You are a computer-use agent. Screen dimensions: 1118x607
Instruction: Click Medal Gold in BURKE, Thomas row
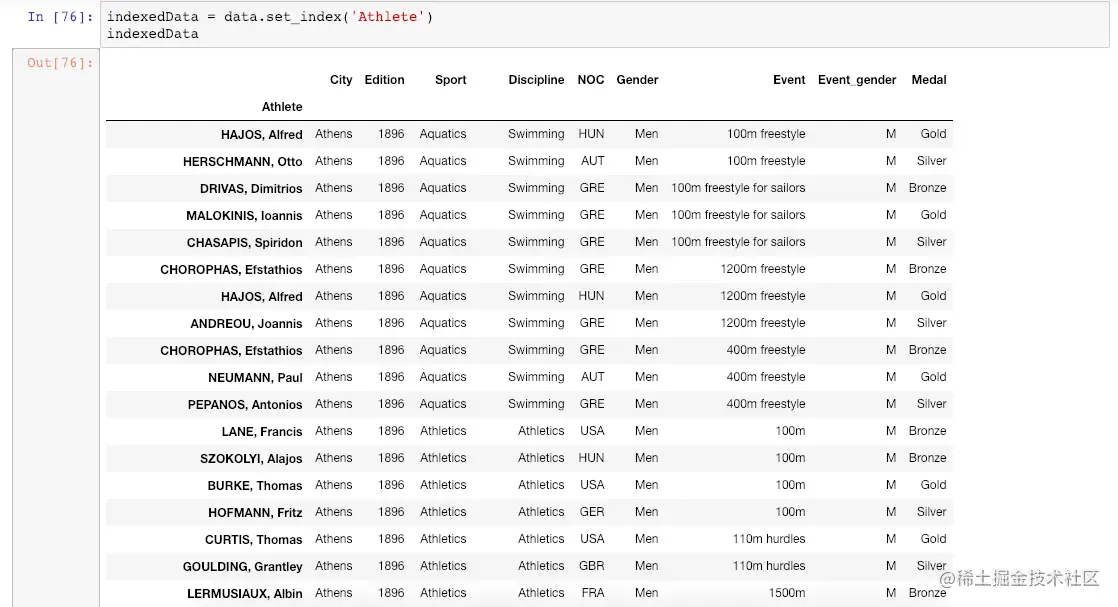(x=933, y=485)
